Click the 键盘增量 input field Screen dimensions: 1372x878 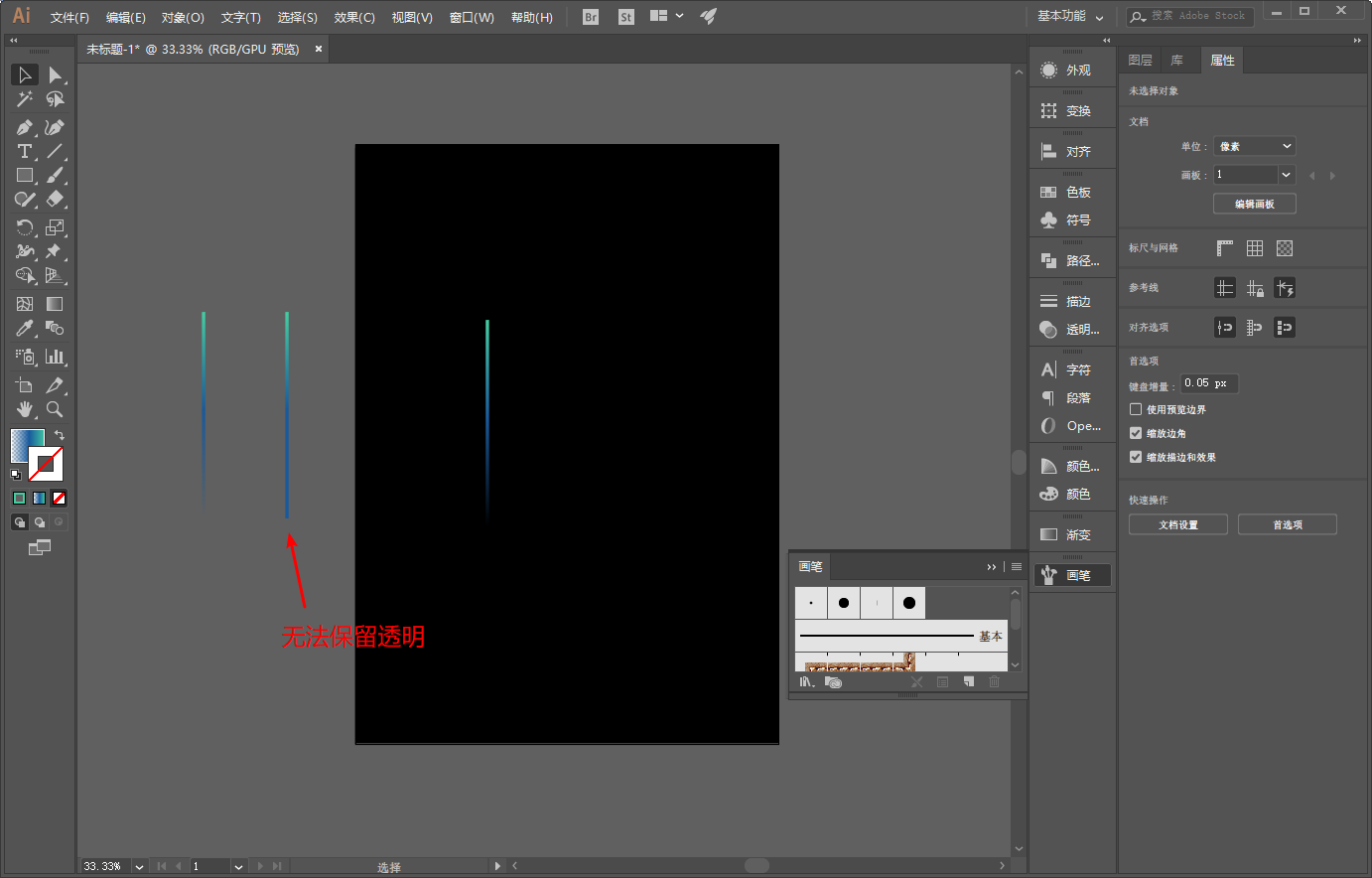click(x=1209, y=383)
